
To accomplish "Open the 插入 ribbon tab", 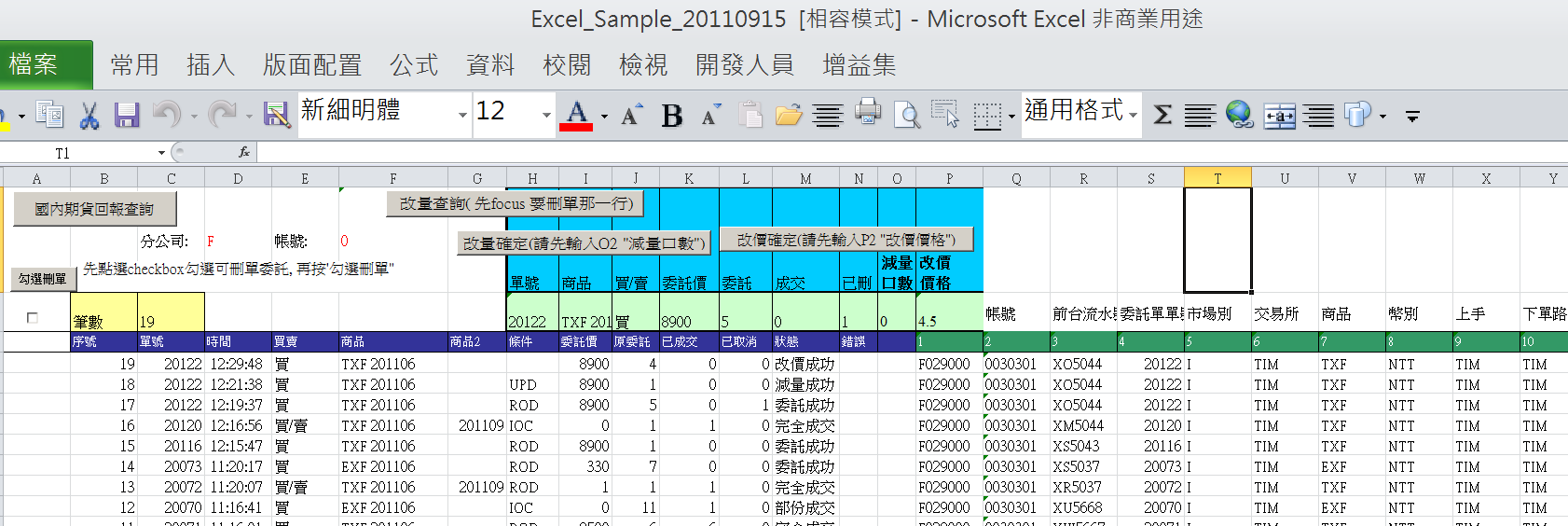I will click(211, 64).
